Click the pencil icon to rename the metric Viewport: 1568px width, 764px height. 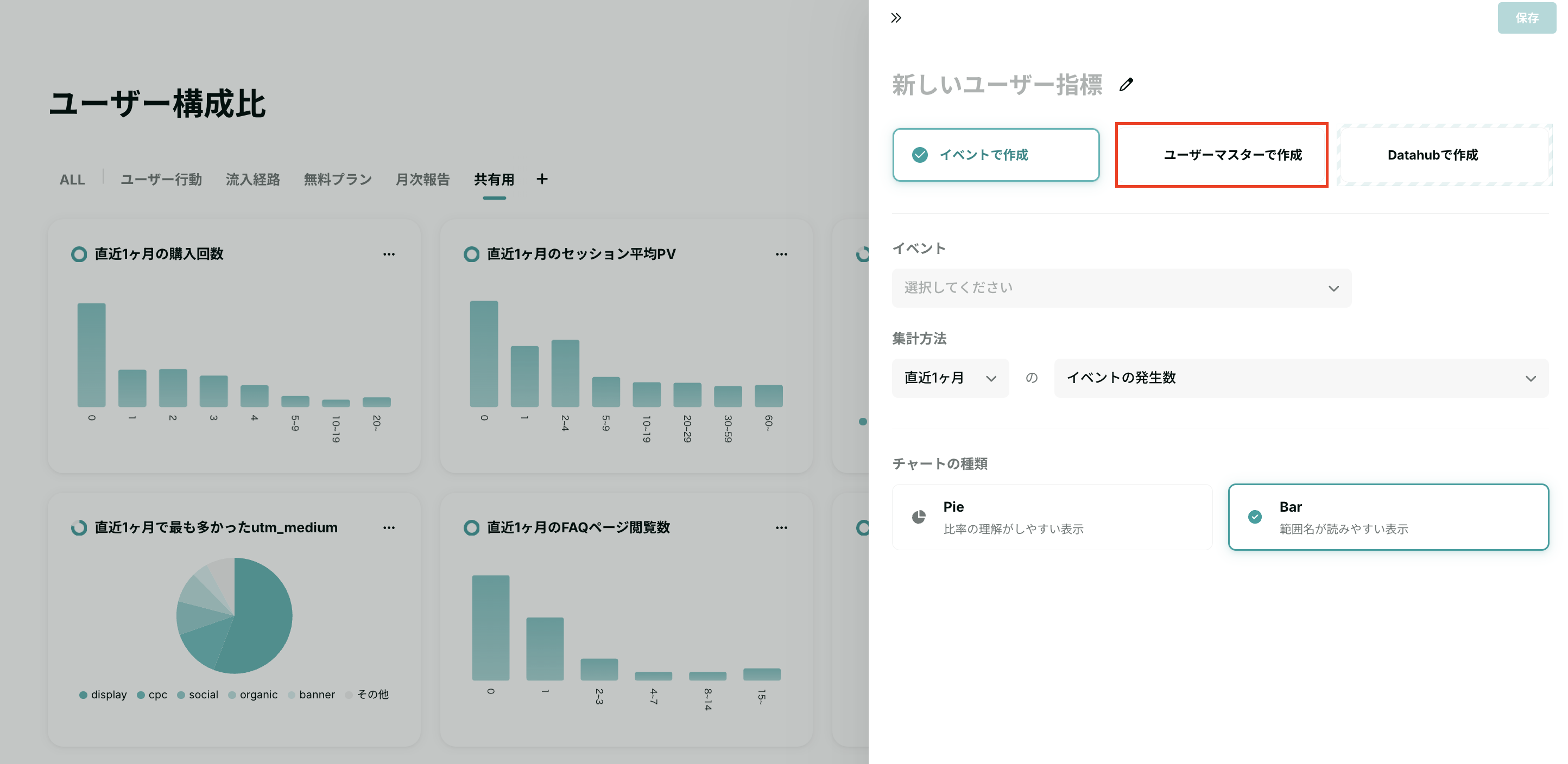pos(1126,85)
